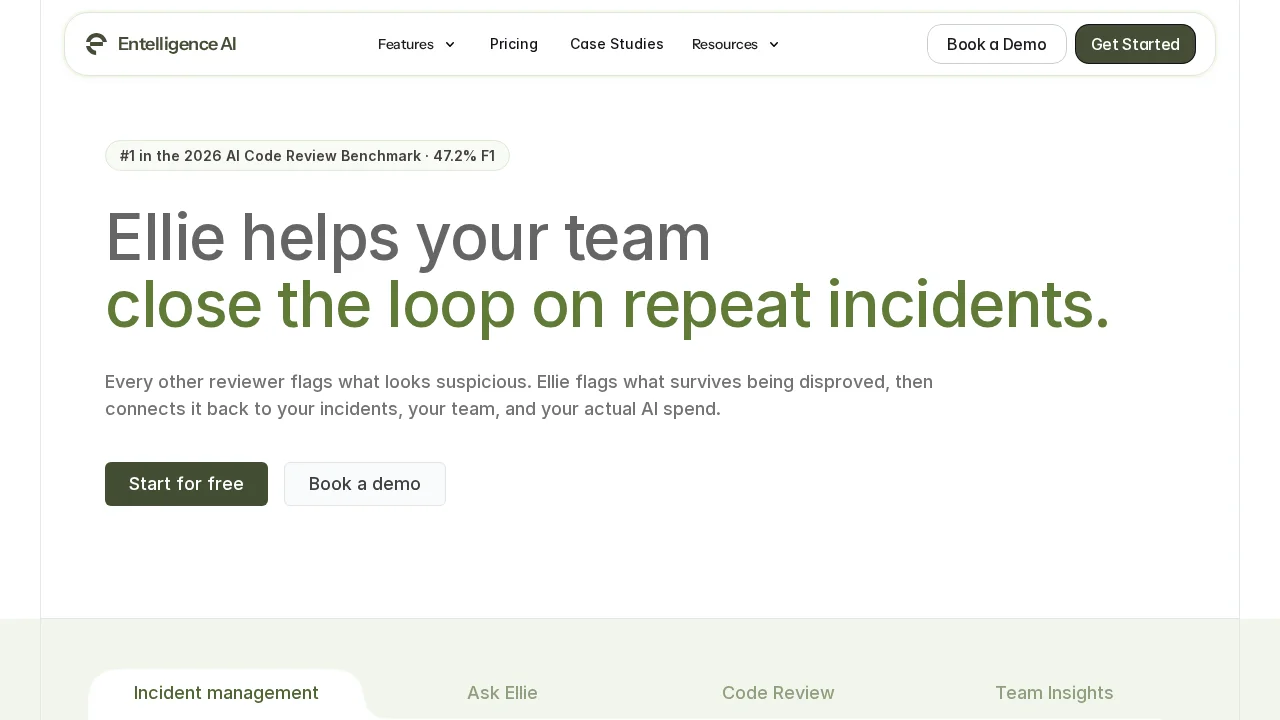The image size is (1280, 720).
Task: Switch to the Ask Ellie tab
Action: [x=502, y=693]
